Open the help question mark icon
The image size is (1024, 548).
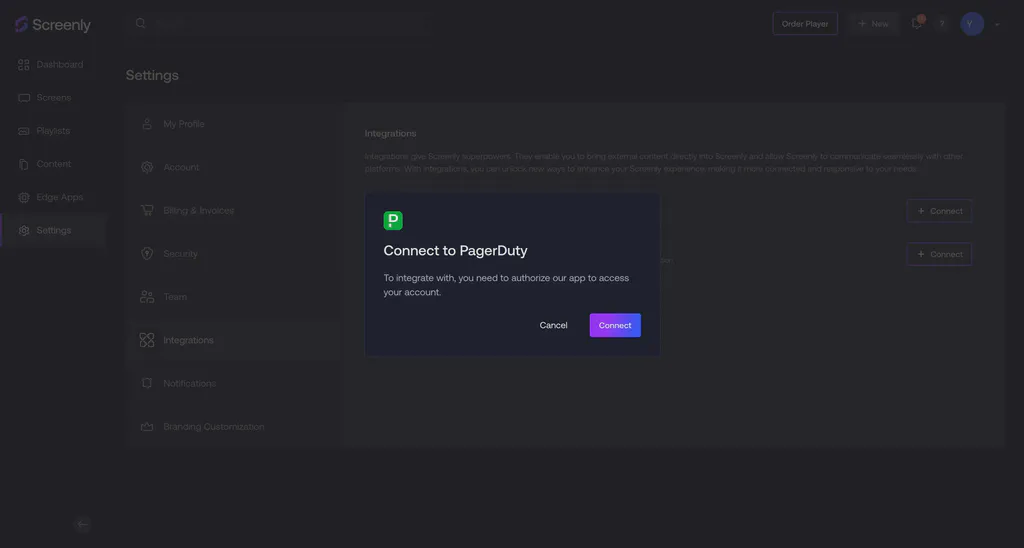point(942,24)
